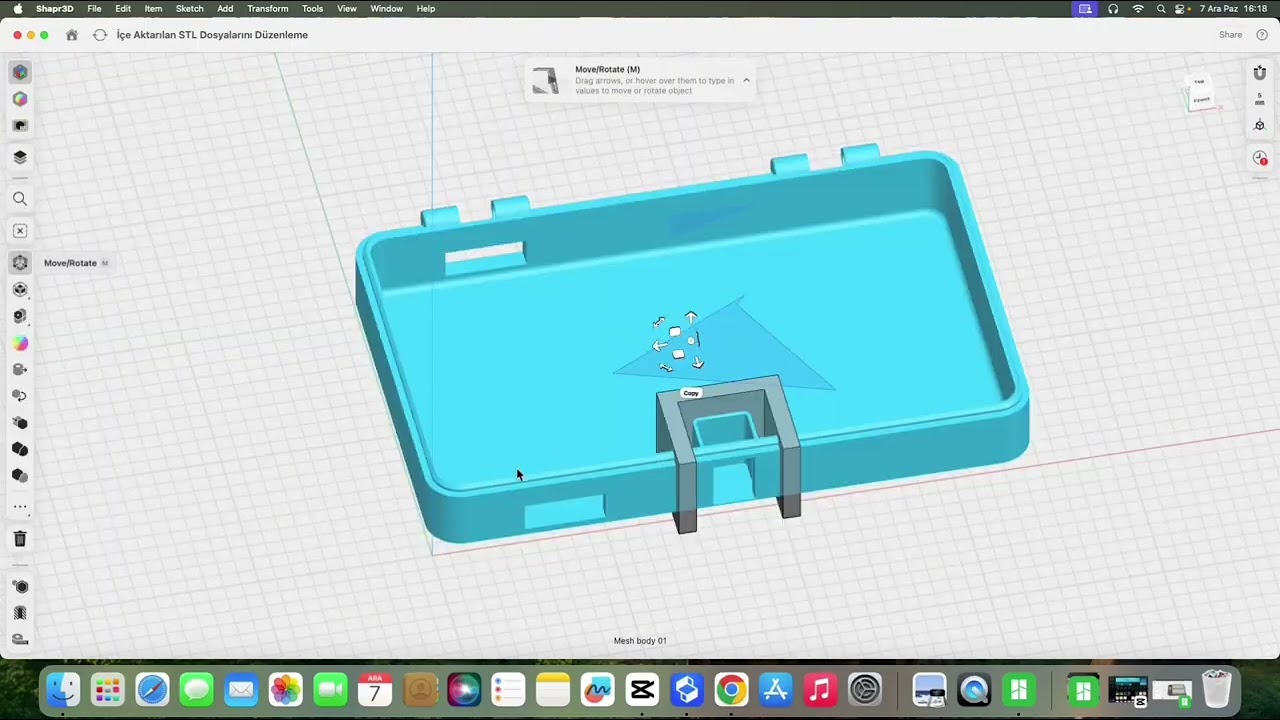
Task: Open the Tools menu
Action: click(x=312, y=9)
